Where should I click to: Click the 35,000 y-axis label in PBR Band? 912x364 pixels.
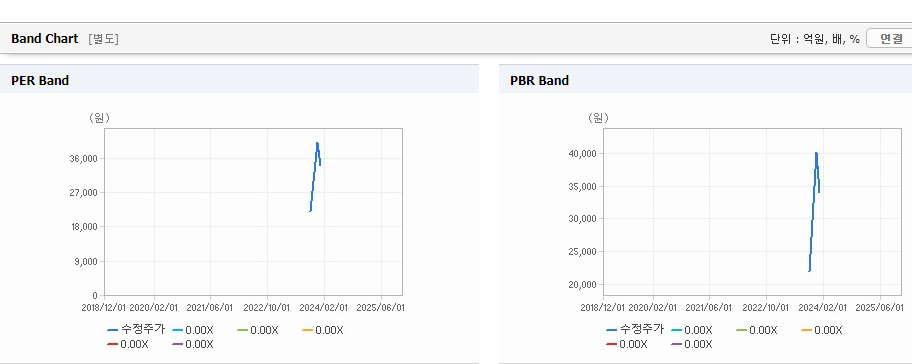click(583, 186)
